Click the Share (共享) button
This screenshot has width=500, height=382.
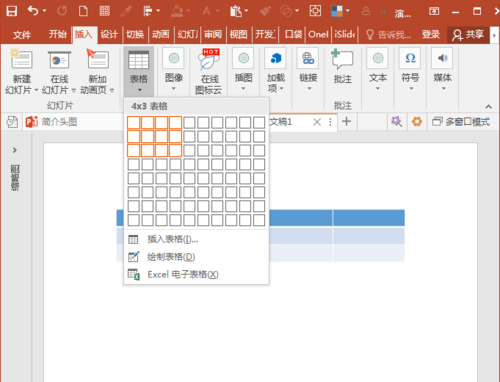coord(468,34)
